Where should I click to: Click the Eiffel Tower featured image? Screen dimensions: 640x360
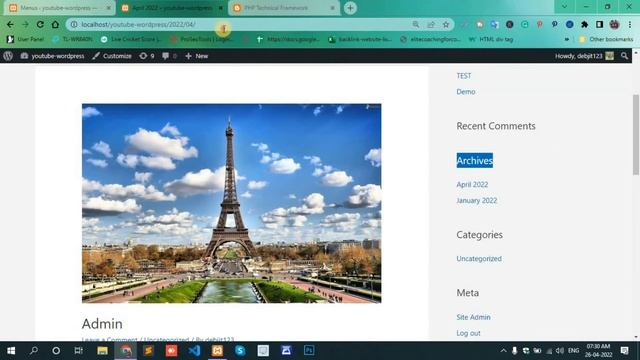(x=231, y=203)
